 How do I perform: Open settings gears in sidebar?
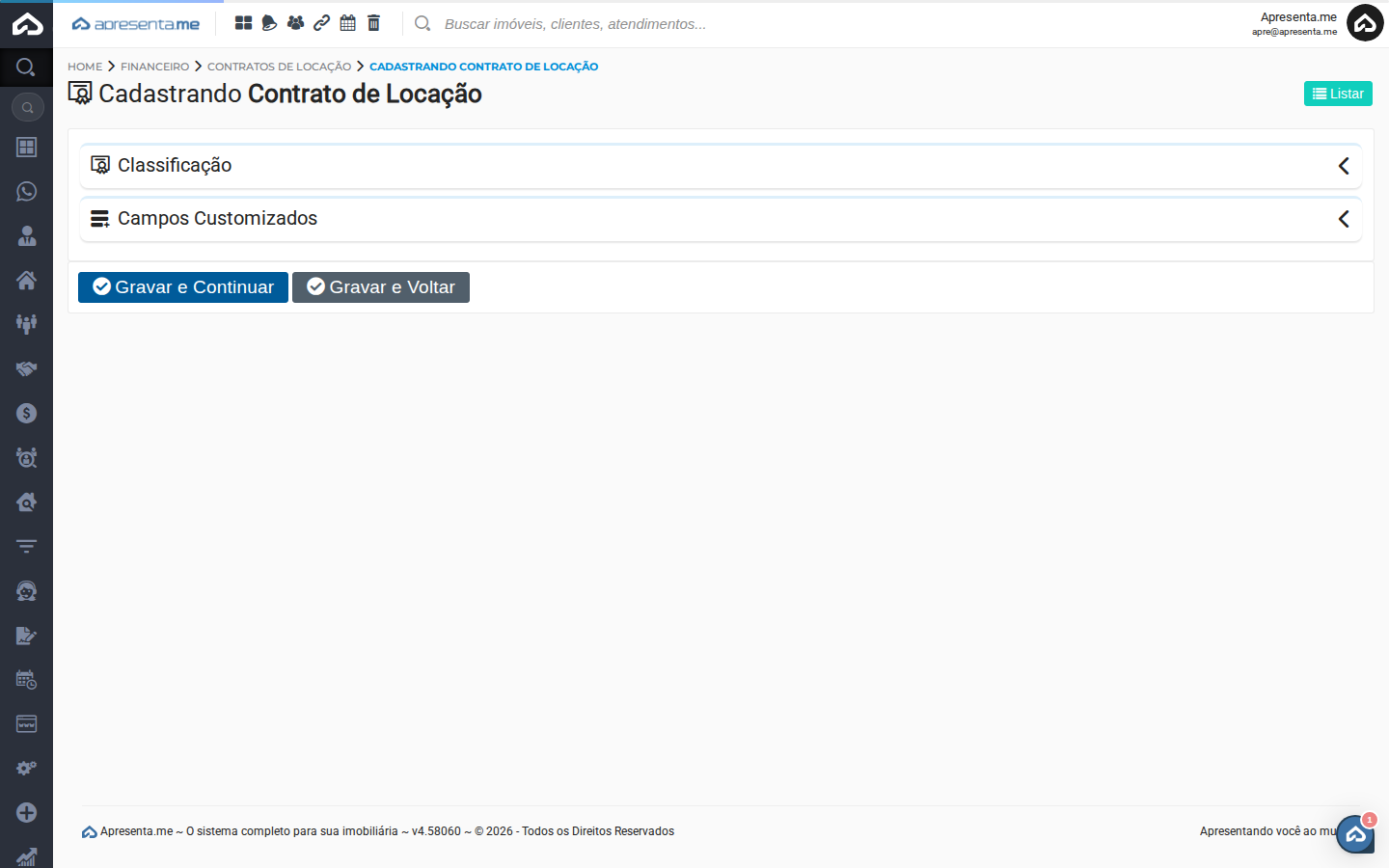(26, 769)
